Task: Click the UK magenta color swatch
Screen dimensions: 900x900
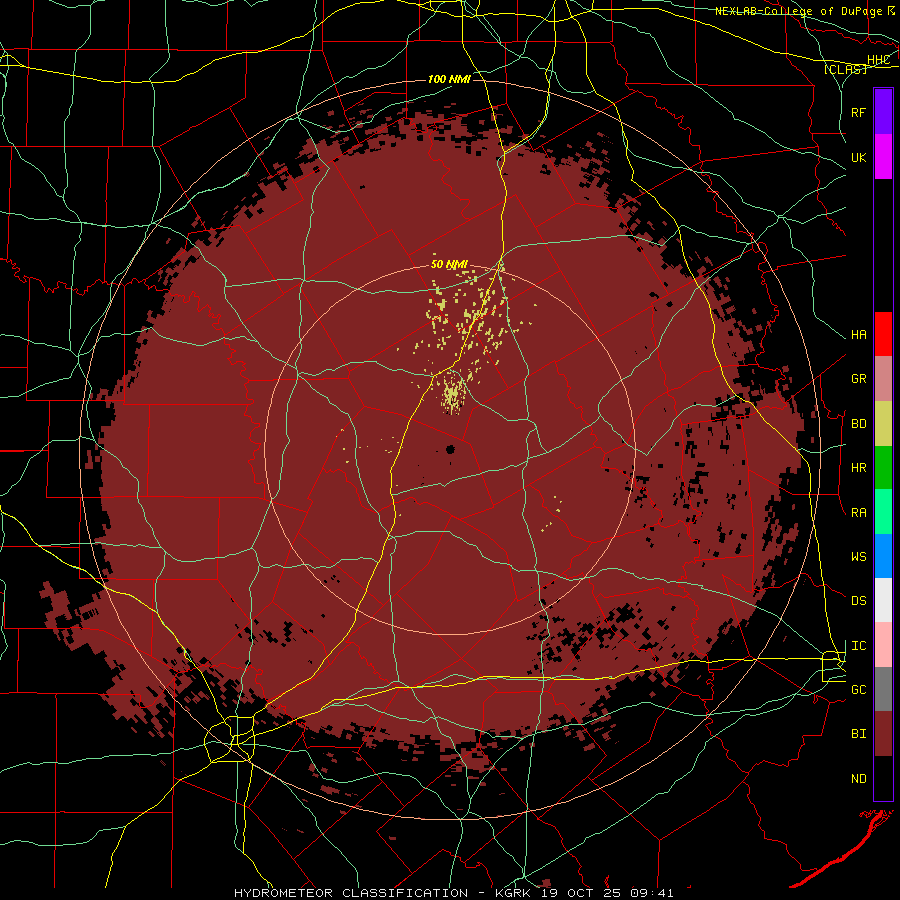Action: (883, 157)
